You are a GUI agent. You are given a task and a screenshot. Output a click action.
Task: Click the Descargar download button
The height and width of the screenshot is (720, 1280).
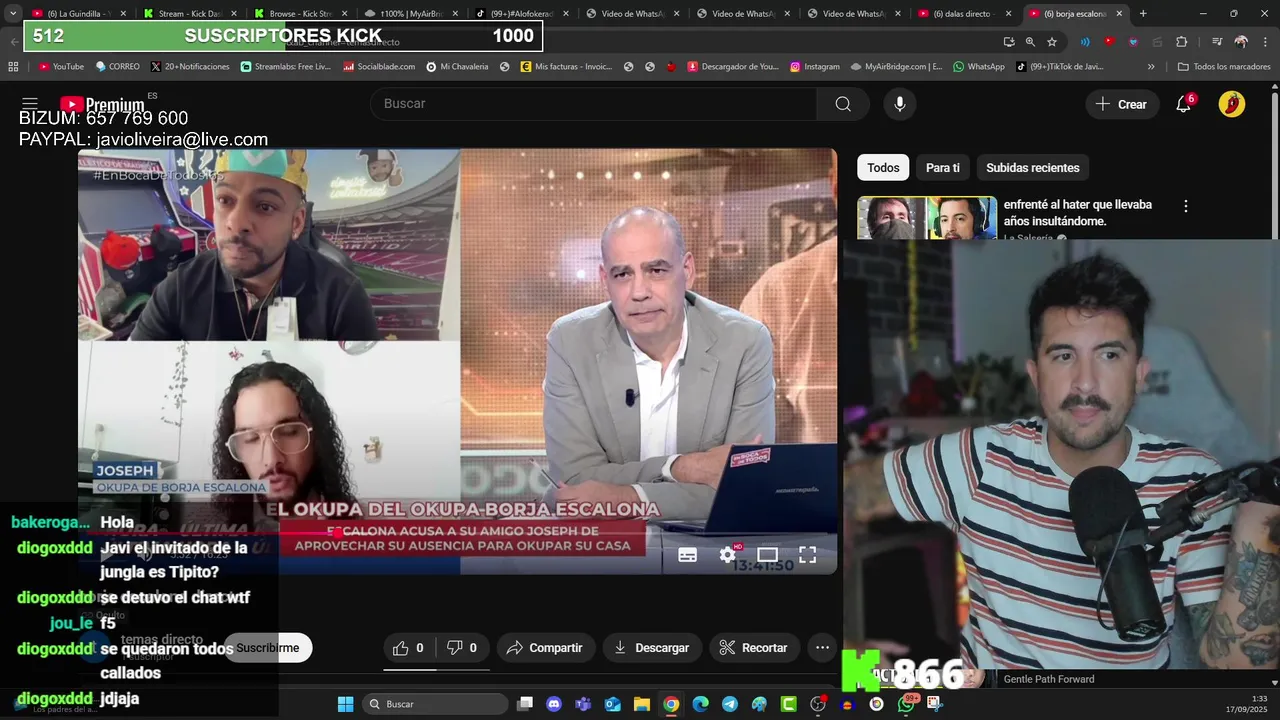tap(651, 648)
